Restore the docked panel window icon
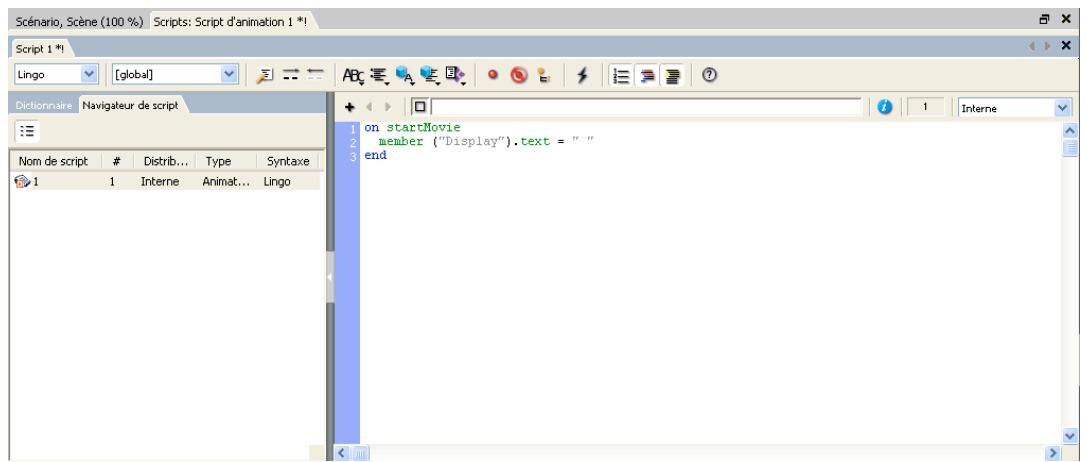The image size is (1087, 462). pyautogui.click(x=1045, y=20)
